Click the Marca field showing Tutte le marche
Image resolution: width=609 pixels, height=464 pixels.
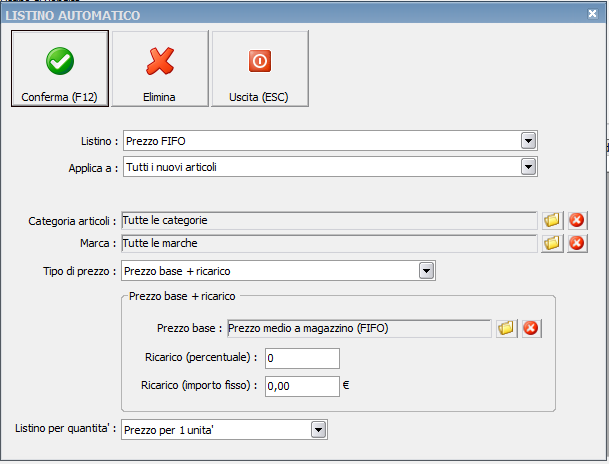[329, 243]
